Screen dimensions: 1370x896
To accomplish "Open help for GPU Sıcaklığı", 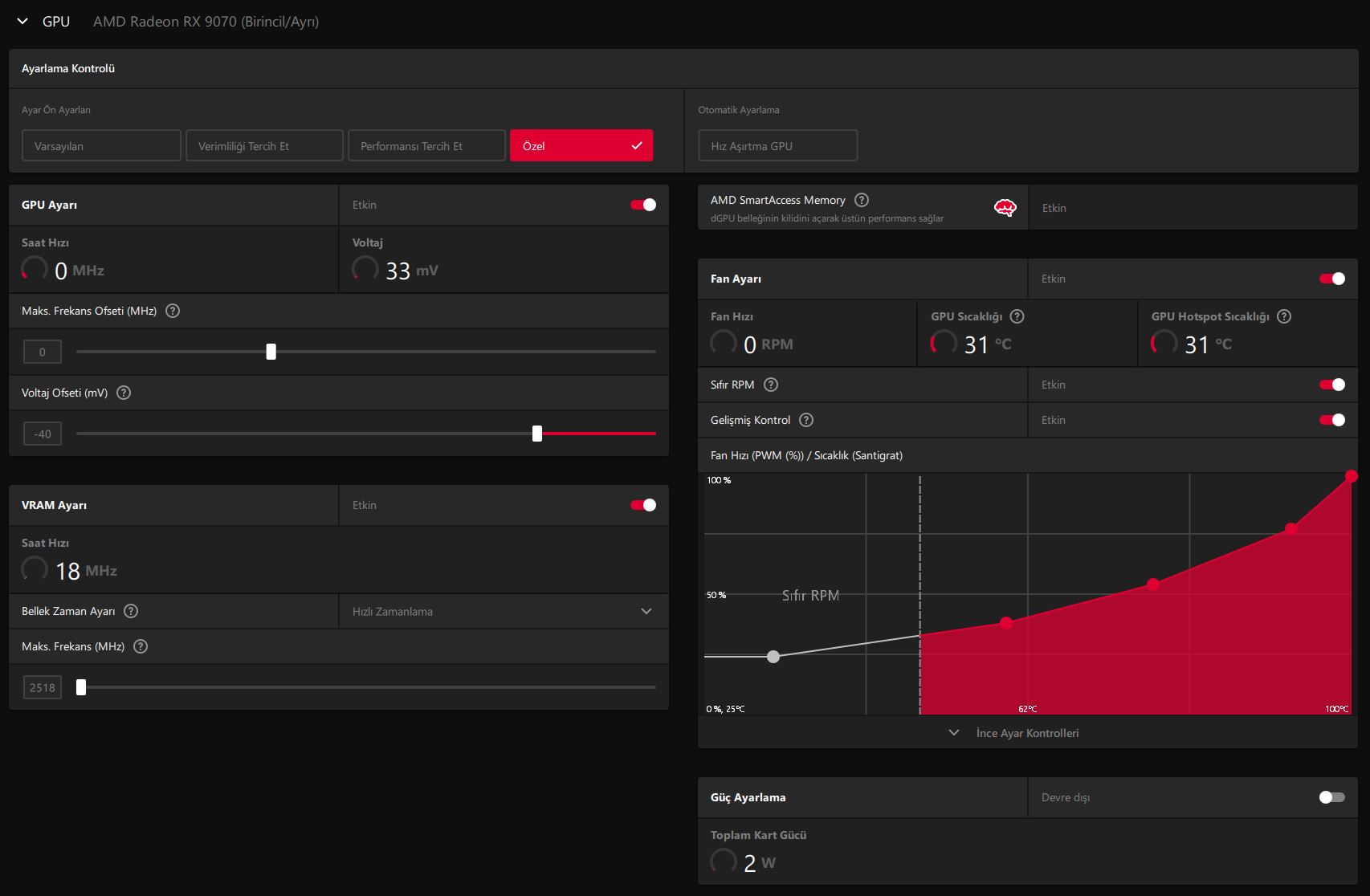I will click(1017, 316).
